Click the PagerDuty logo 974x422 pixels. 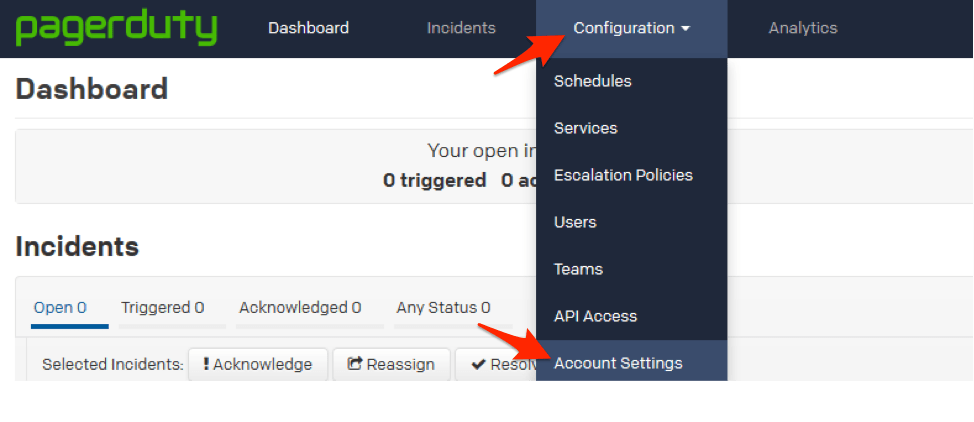coord(116,28)
